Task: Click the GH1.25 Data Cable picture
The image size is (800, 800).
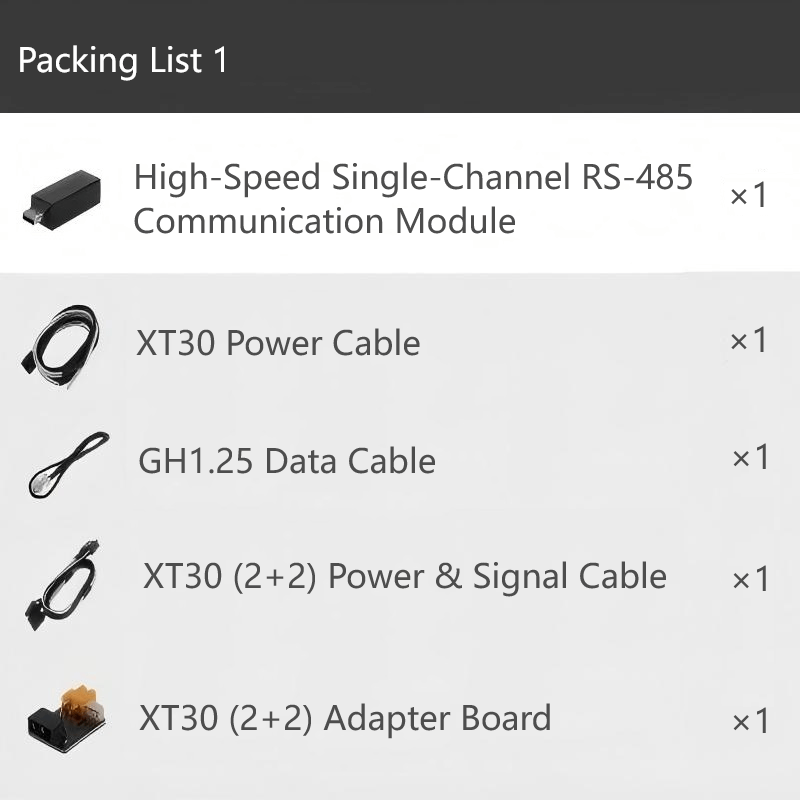Action: tap(66, 462)
